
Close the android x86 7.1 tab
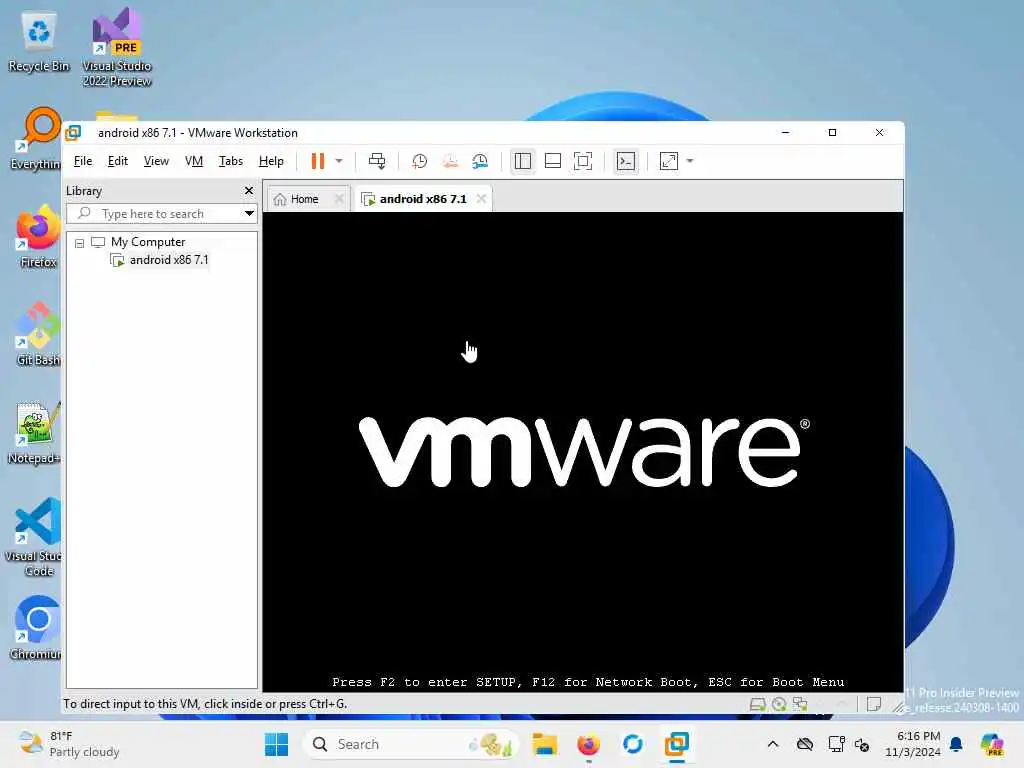(x=481, y=199)
